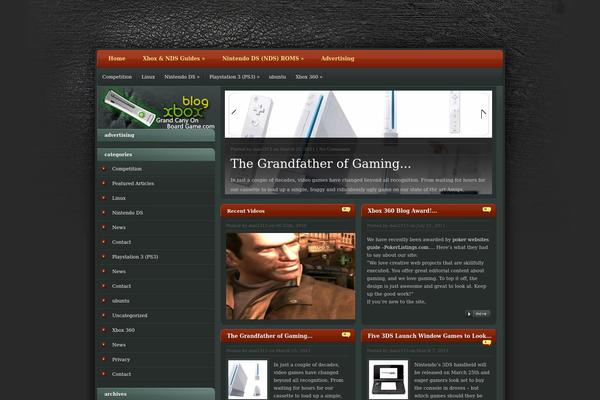Viewport: 600px width, 400px height.
Task: Open Contact listed right below Privacy
Action: (x=121, y=374)
